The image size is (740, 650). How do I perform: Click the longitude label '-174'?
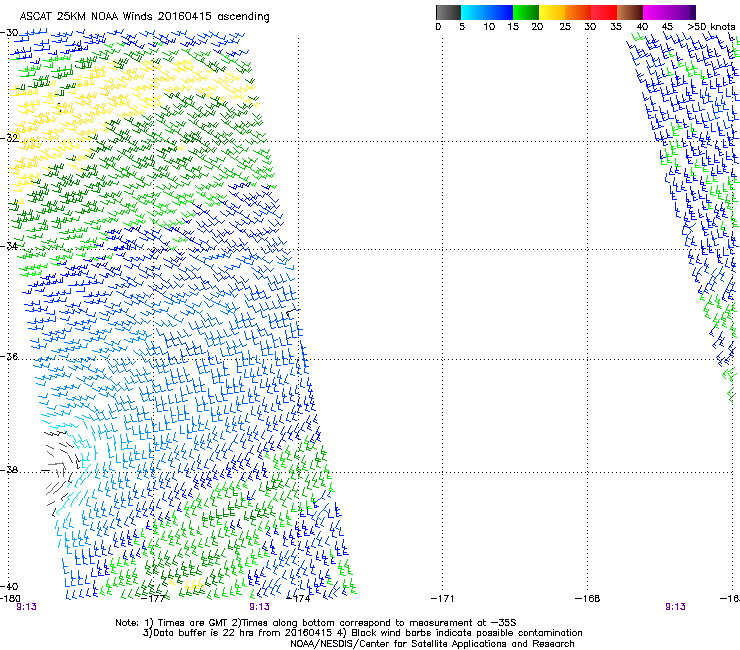tap(299, 599)
